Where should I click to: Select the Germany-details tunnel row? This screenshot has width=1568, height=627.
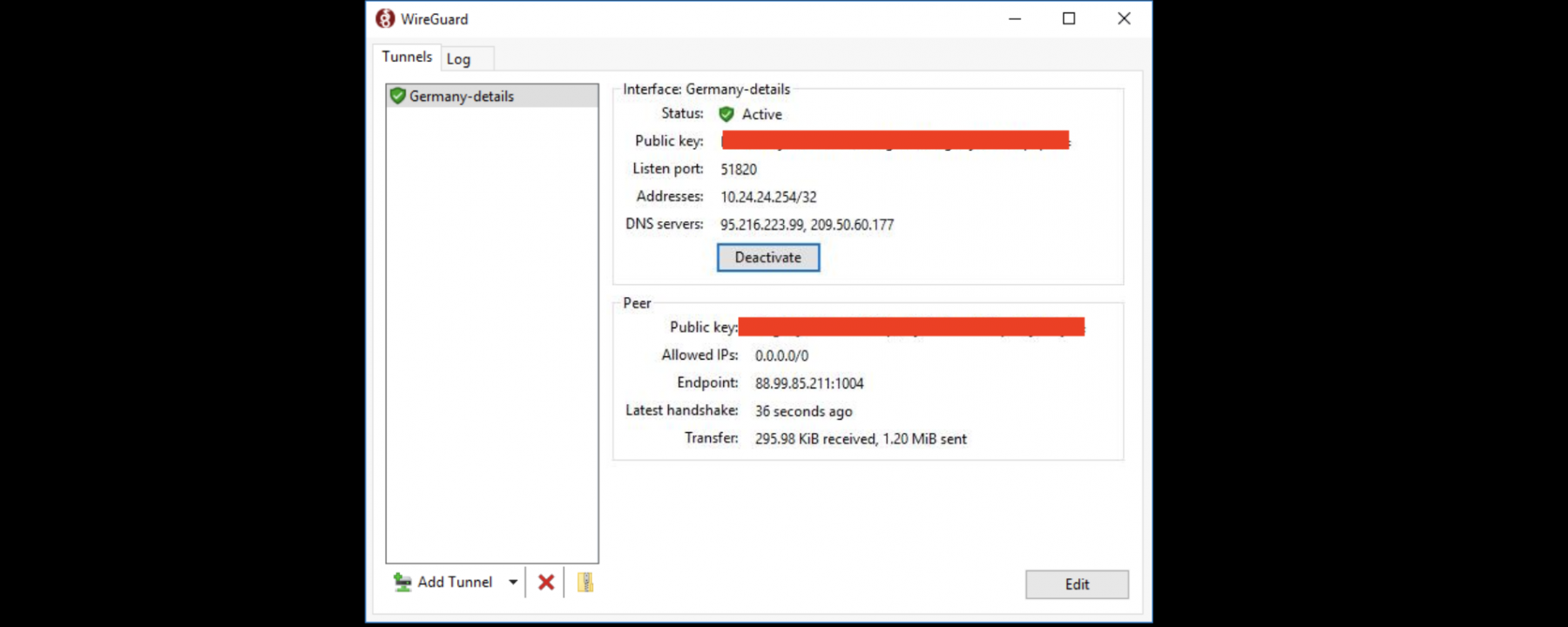click(x=492, y=96)
